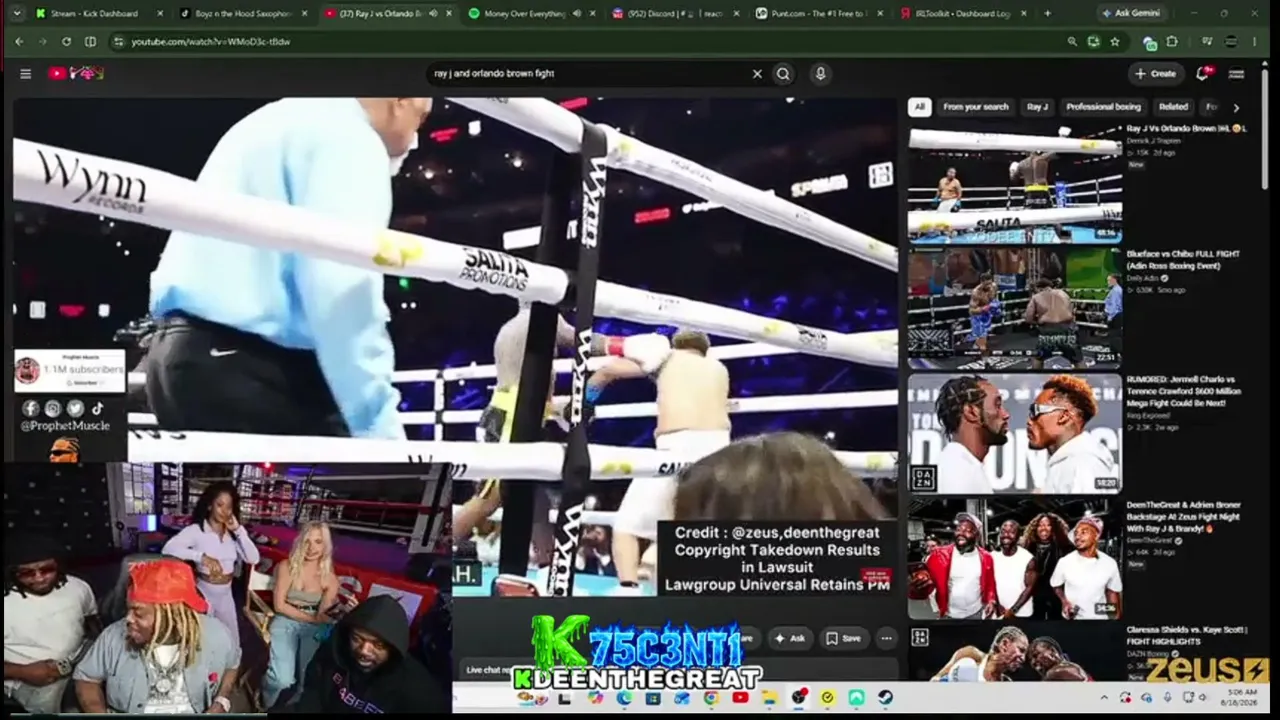Click the YouTube search input field
1280x720 pixels.
tap(590, 73)
